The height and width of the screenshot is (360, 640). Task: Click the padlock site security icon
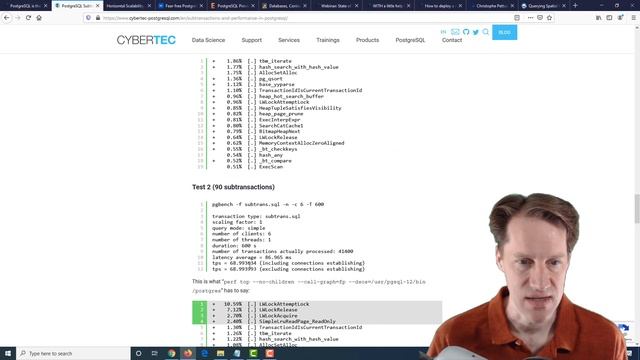[98, 18]
